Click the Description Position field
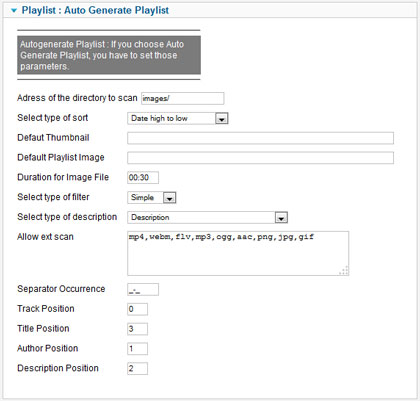The height and width of the screenshot is (401, 420). point(137,368)
